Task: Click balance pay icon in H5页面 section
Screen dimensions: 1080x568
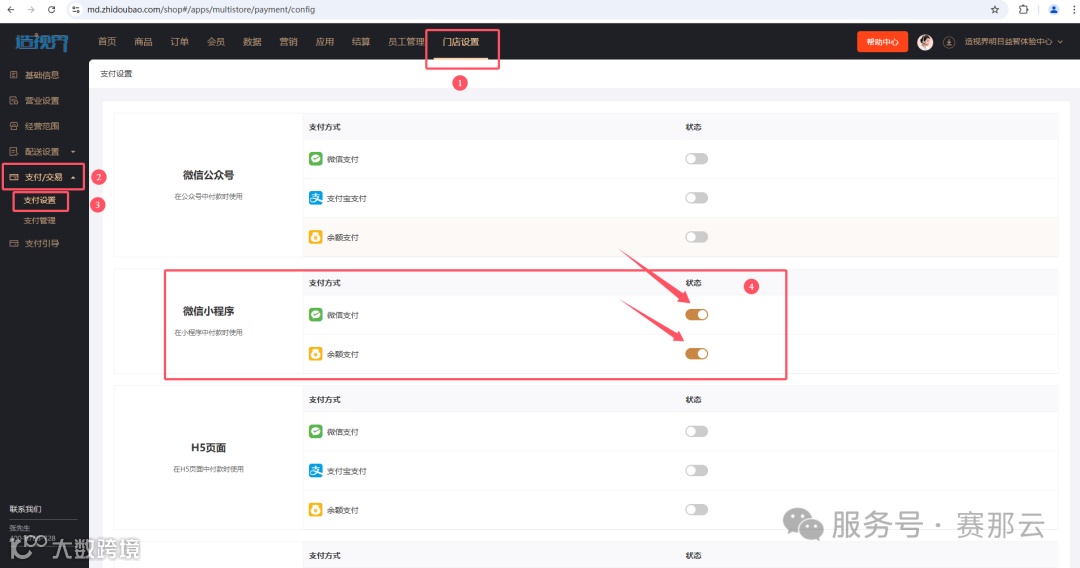Action: 315,510
